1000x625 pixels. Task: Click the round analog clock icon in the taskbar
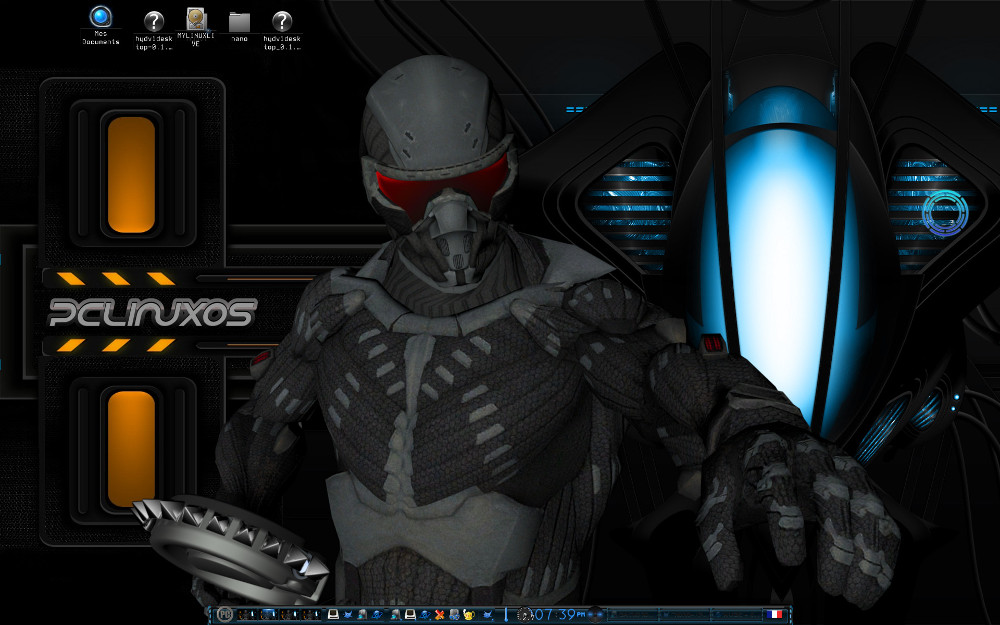click(525, 615)
